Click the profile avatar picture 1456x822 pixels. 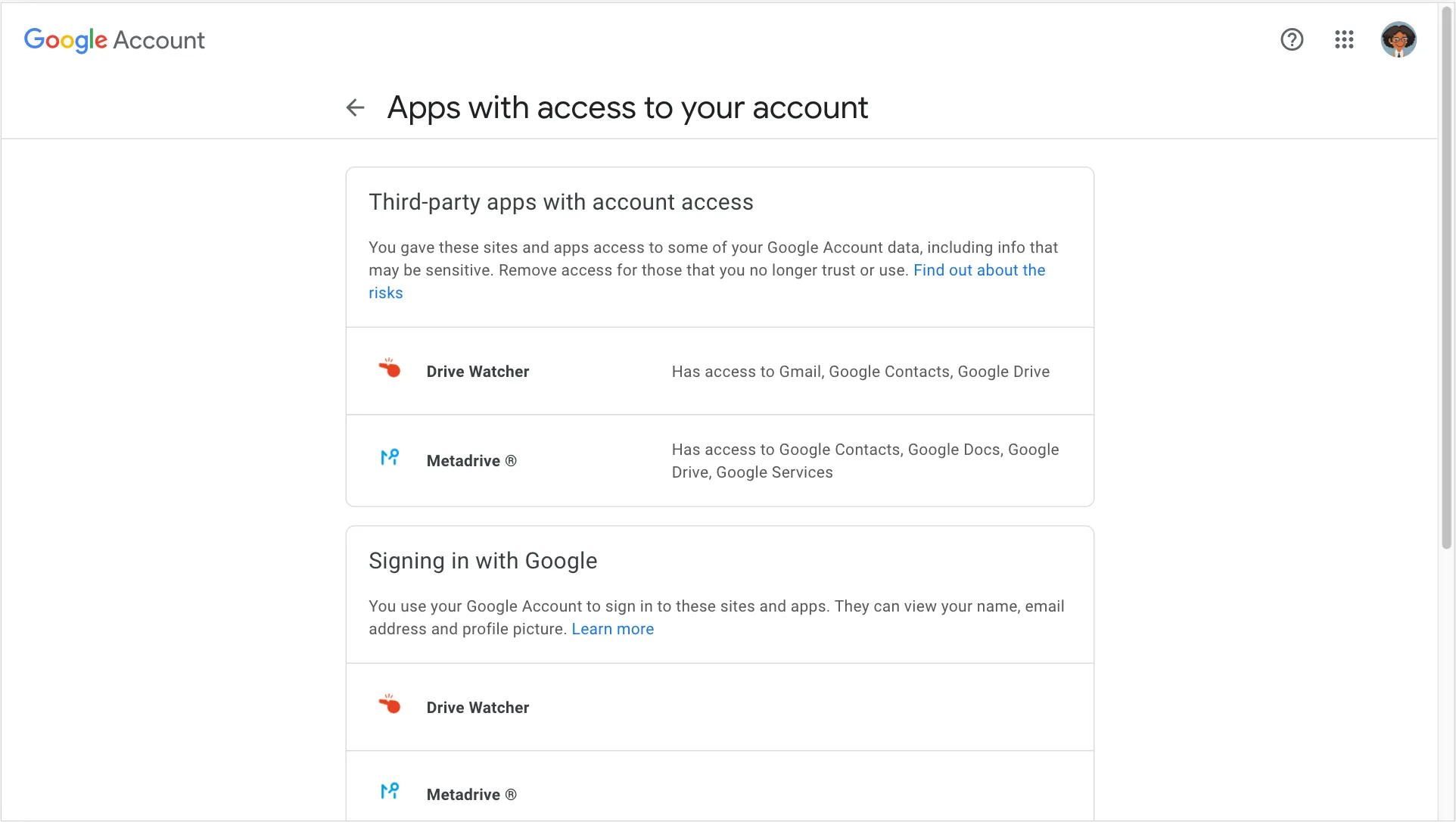point(1398,39)
